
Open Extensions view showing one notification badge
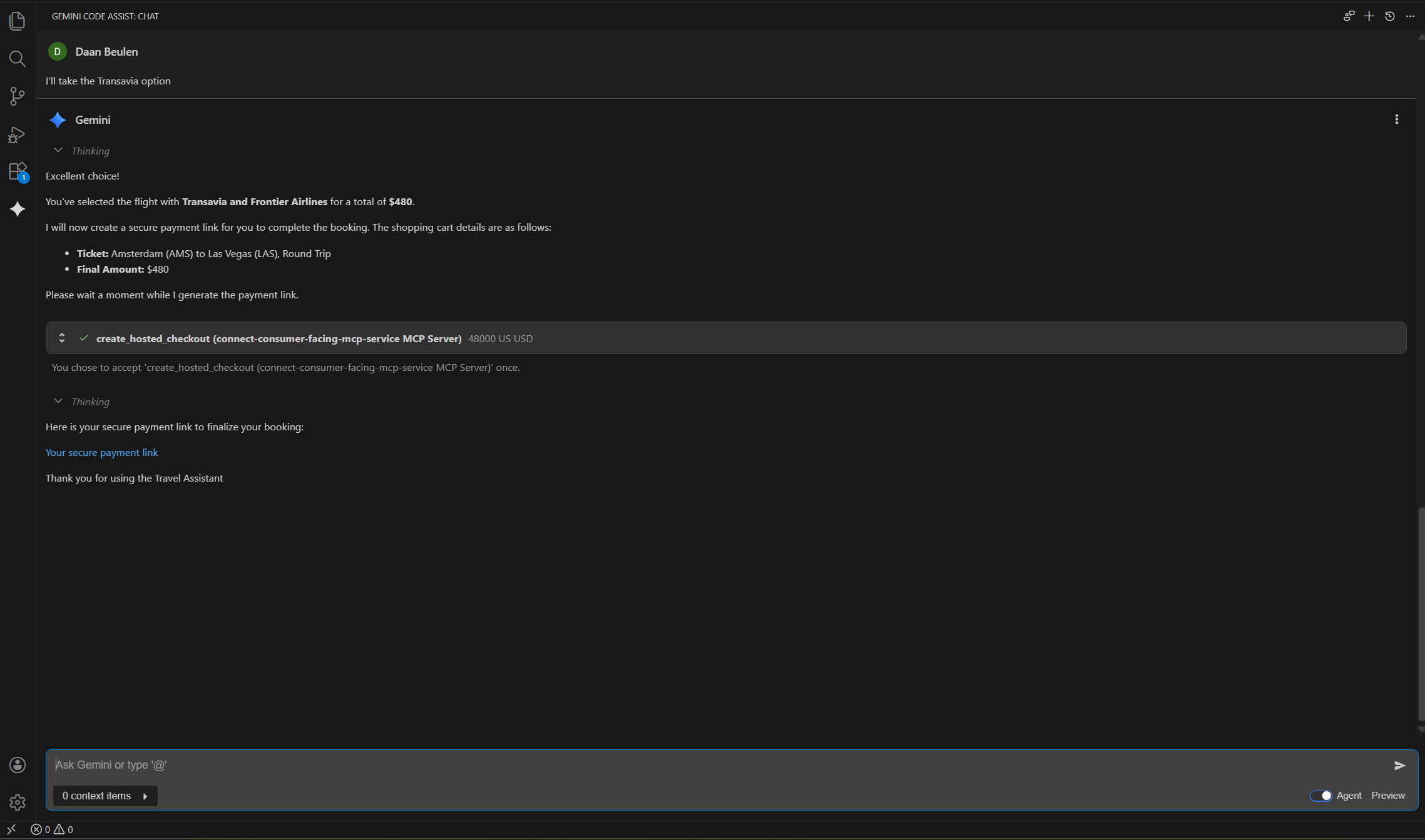(17, 172)
